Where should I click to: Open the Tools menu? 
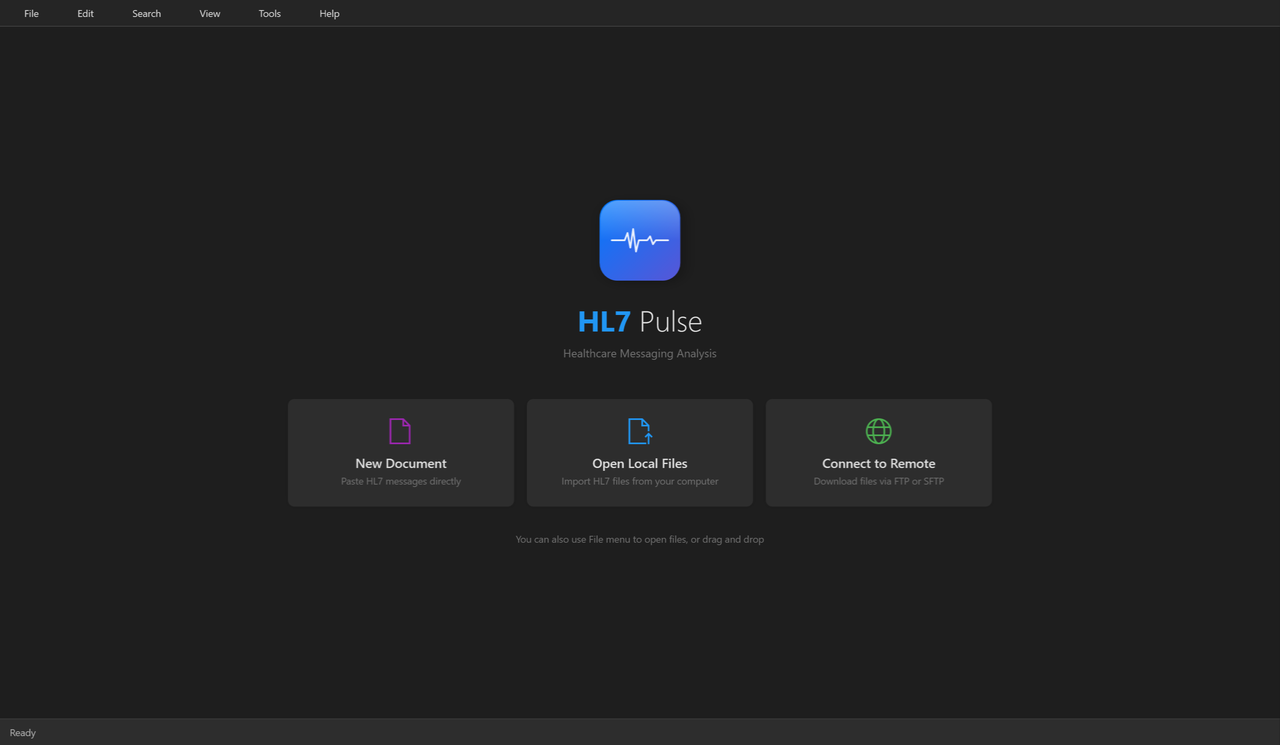270,14
